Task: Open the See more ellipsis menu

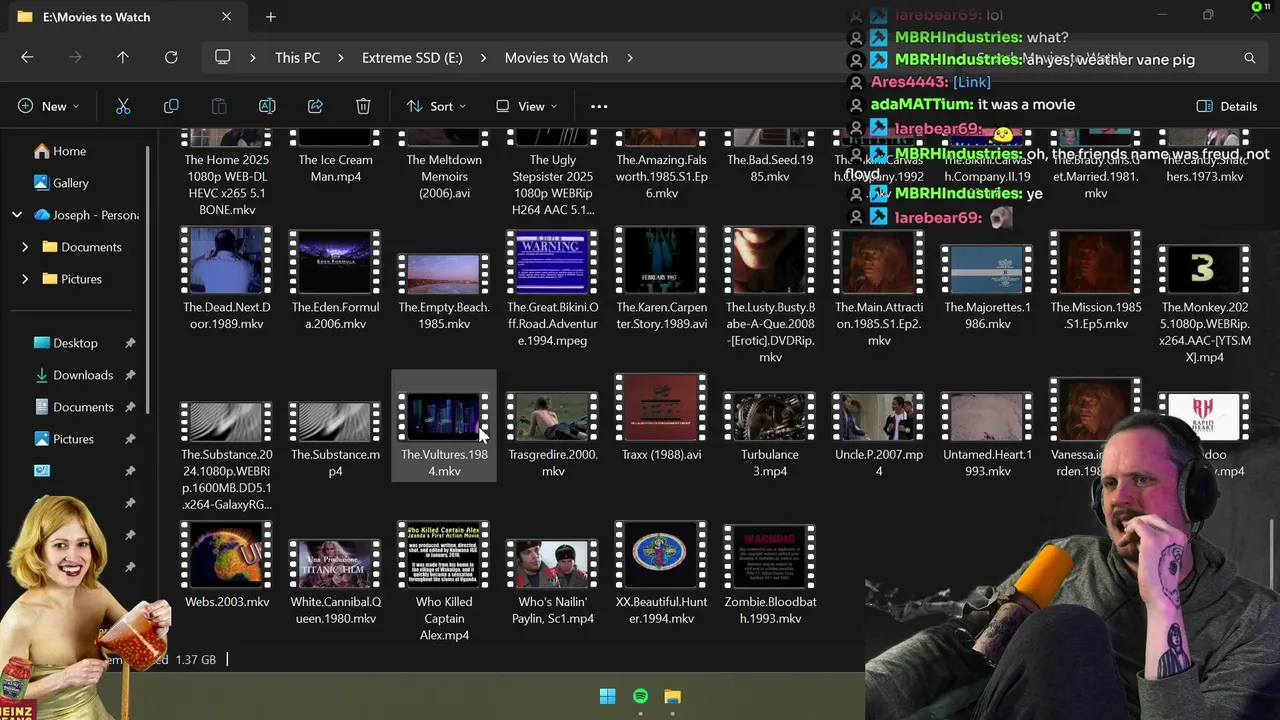Action: coord(599,106)
